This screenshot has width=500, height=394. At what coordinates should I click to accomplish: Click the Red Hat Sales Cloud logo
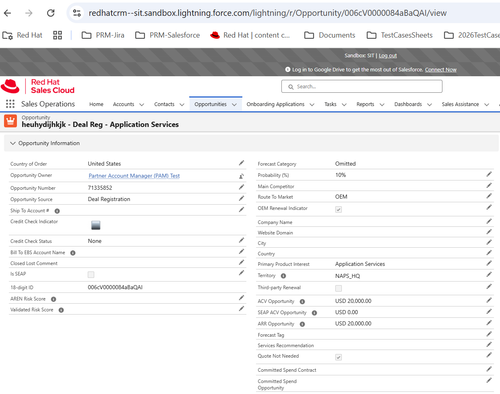(x=38, y=86)
